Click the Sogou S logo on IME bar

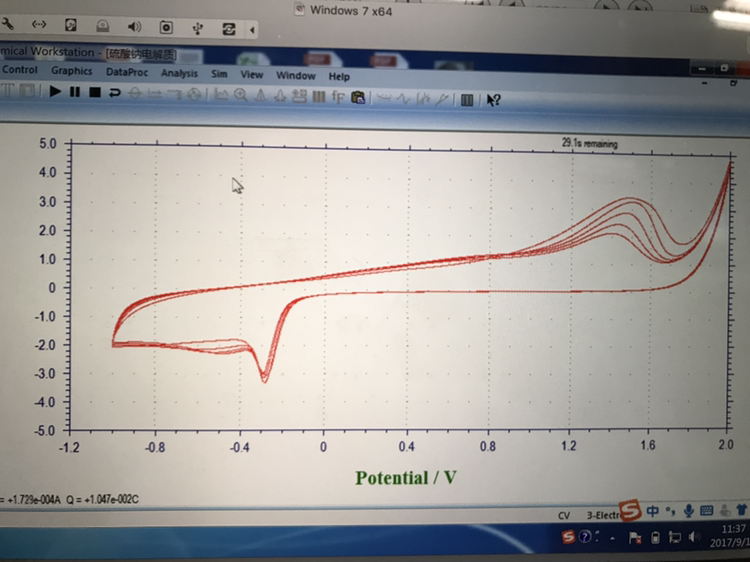630,509
